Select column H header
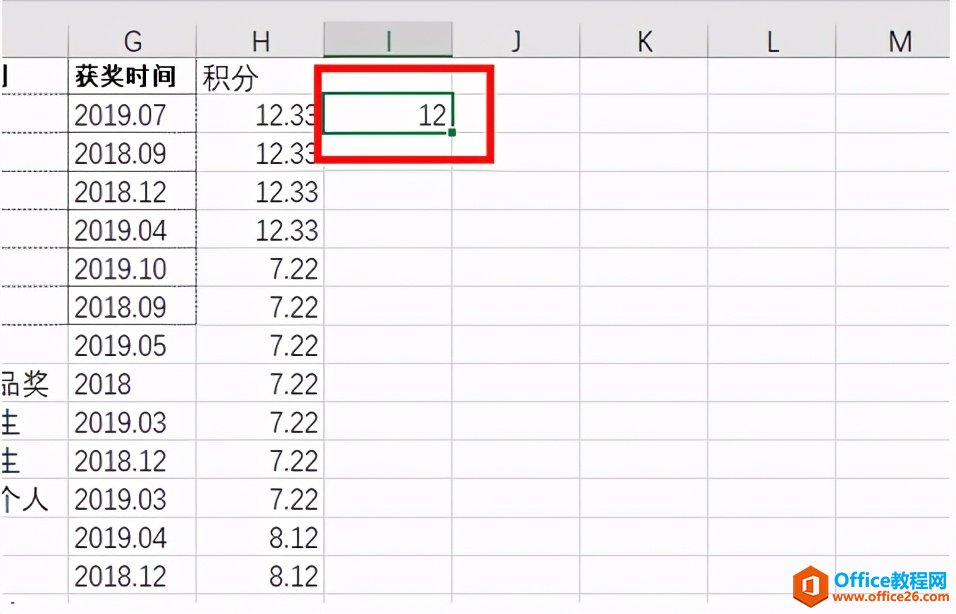Image resolution: width=956 pixels, height=614 pixels. coord(260,41)
